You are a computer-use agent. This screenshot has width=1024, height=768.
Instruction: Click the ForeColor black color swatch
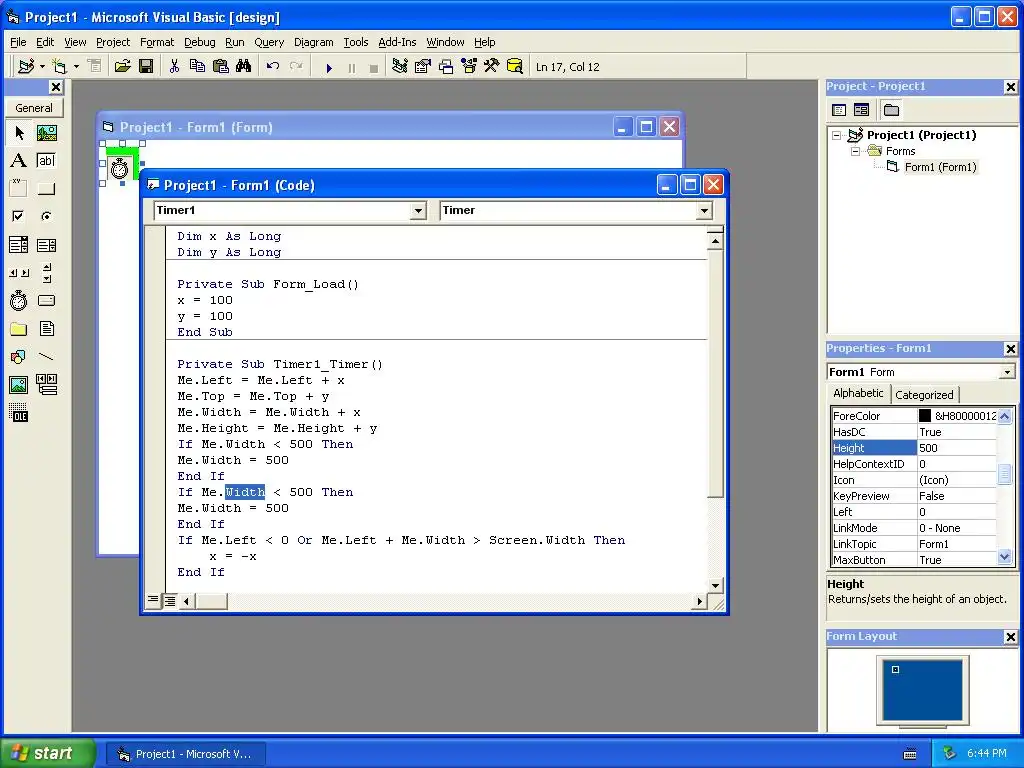(925, 416)
